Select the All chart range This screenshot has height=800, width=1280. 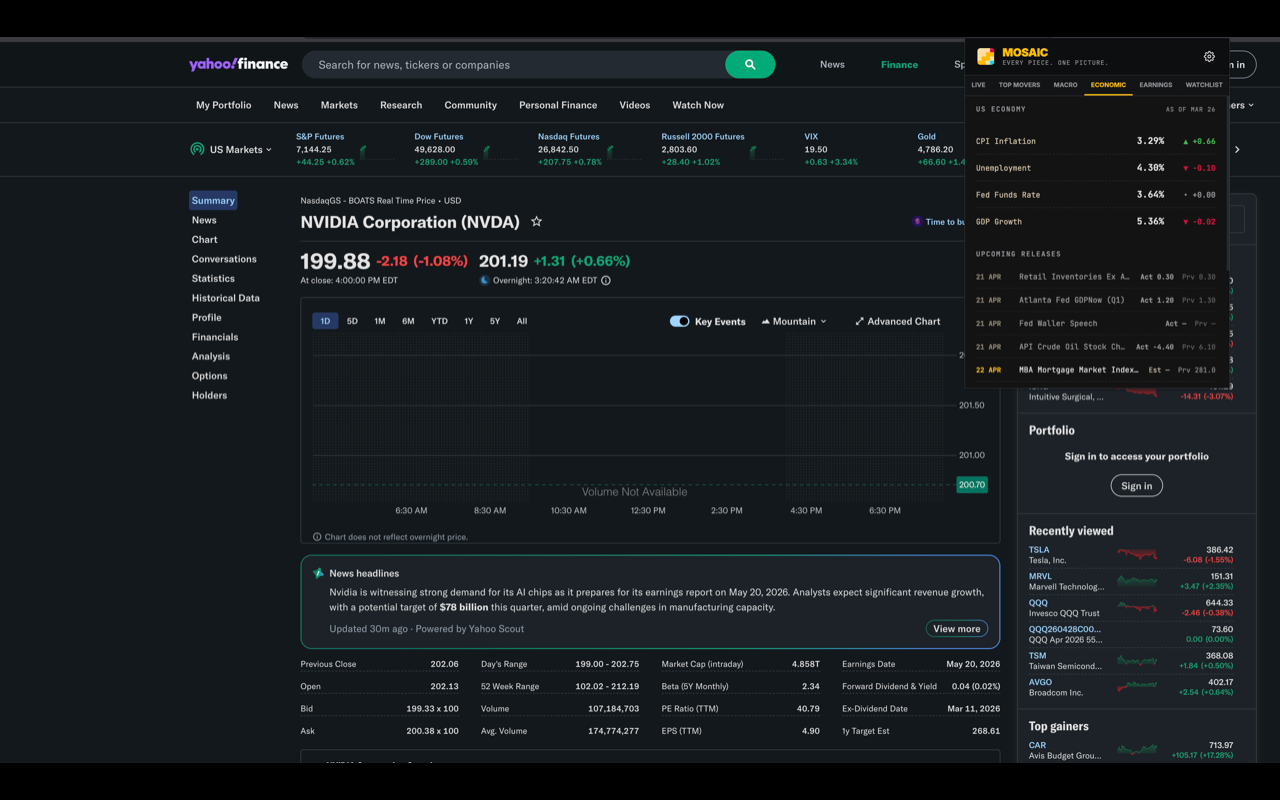click(x=522, y=321)
